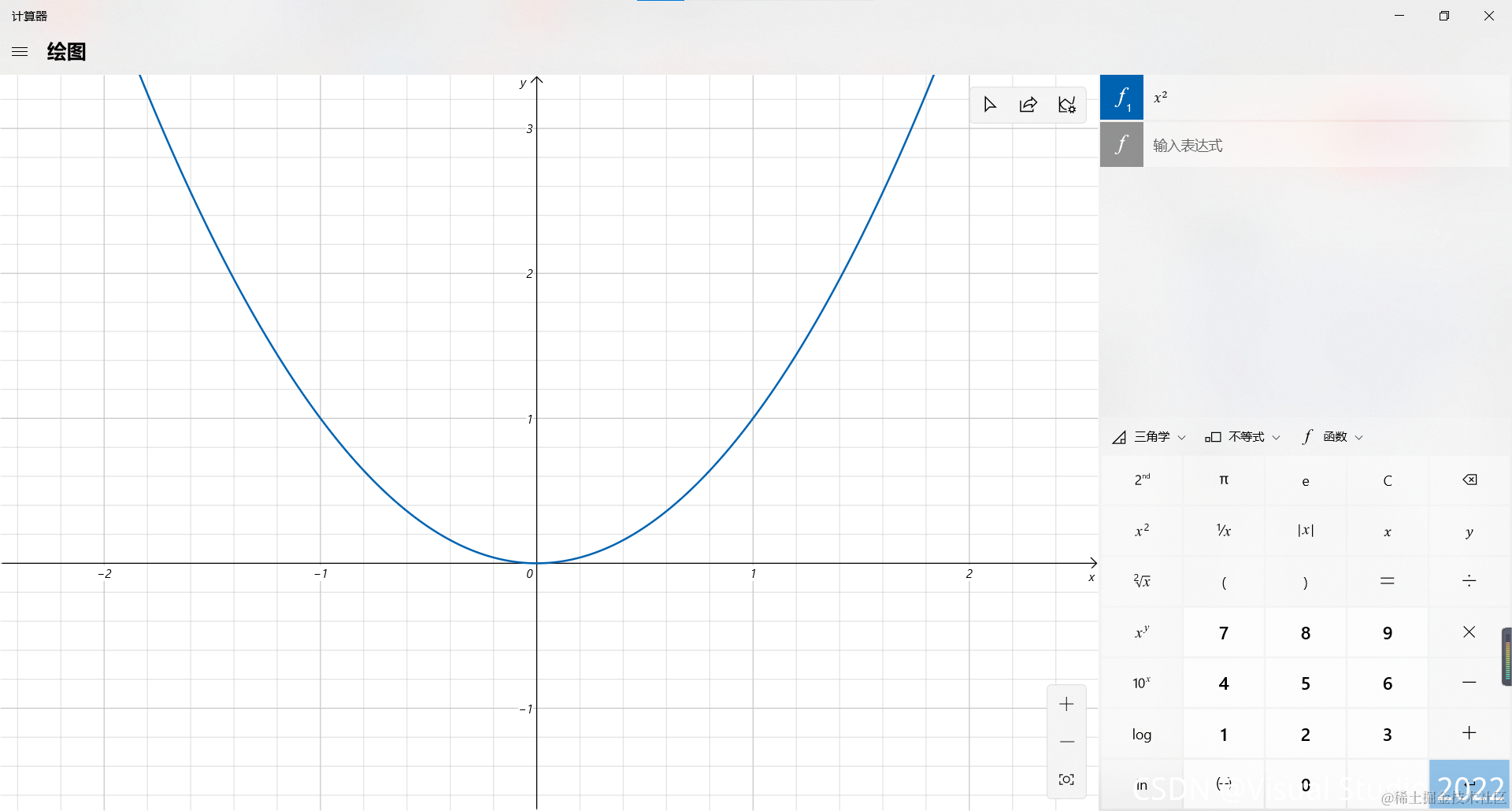Click digit 0 on keypad
The height and width of the screenshot is (811, 1512).
click(x=1306, y=784)
